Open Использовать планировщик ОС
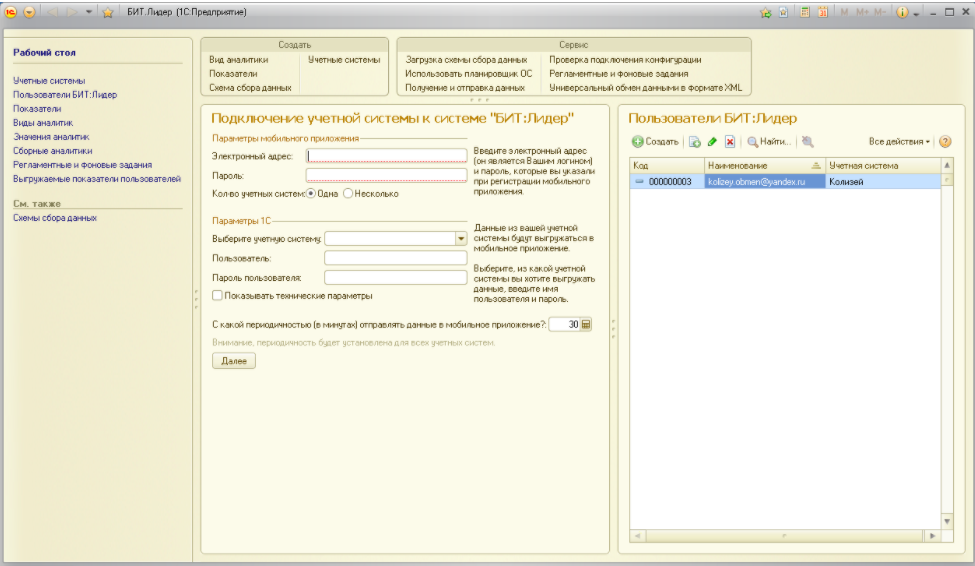This screenshot has width=975, height=566. click(x=469, y=73)
